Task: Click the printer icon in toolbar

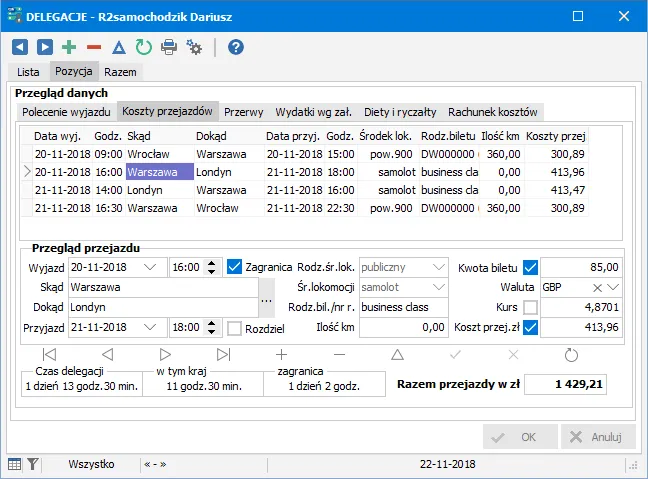Action: 169,47
